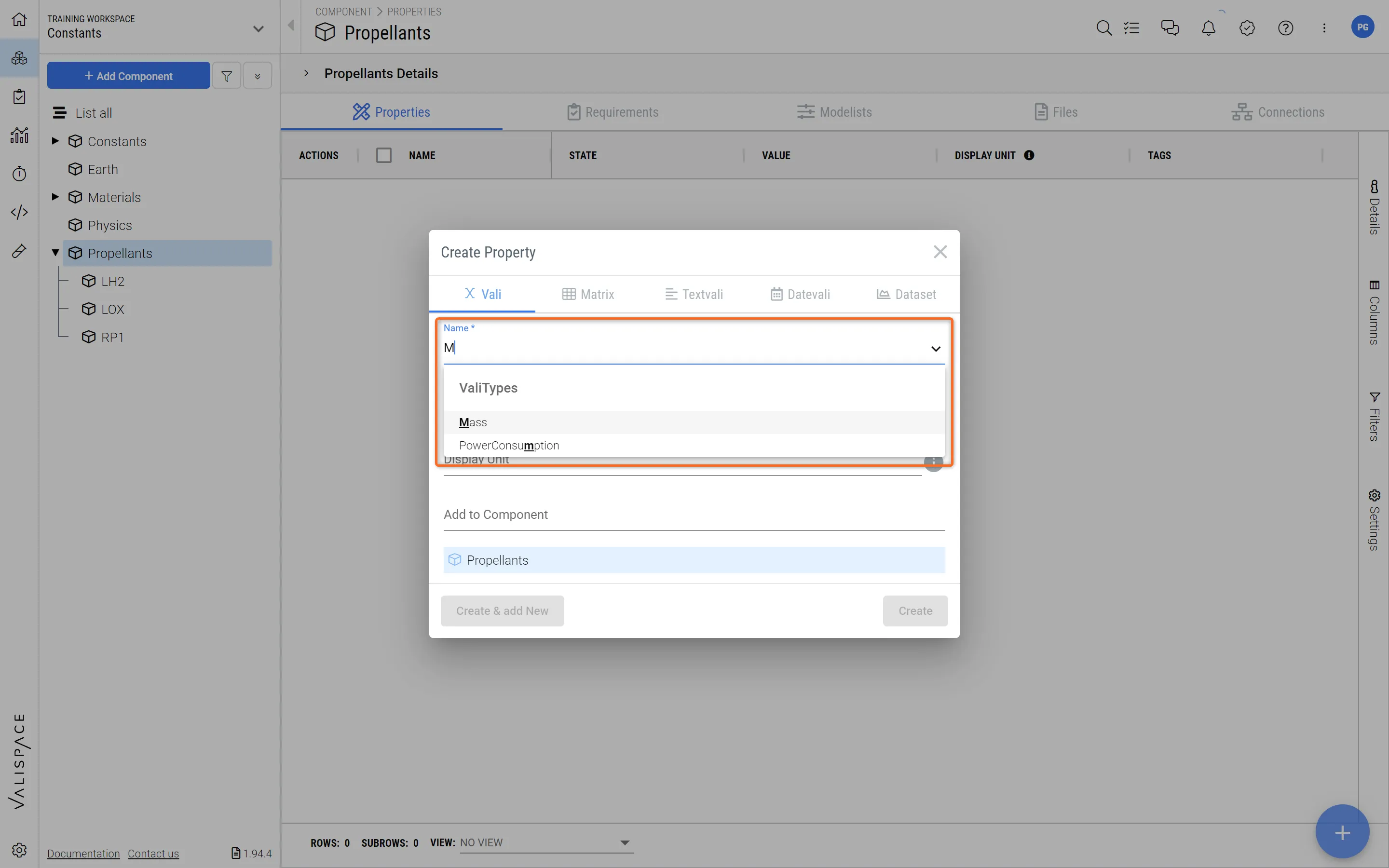Click the Add Component button
The height and width of the screenshot is (868, 1389).
click(x=129, y=76)
